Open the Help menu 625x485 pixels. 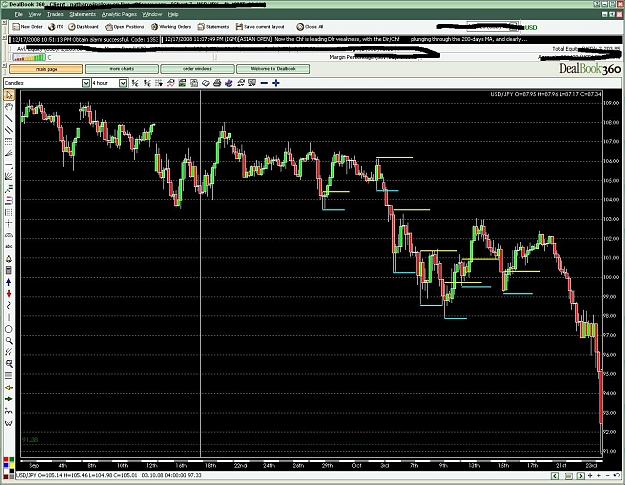pos(173,14)
